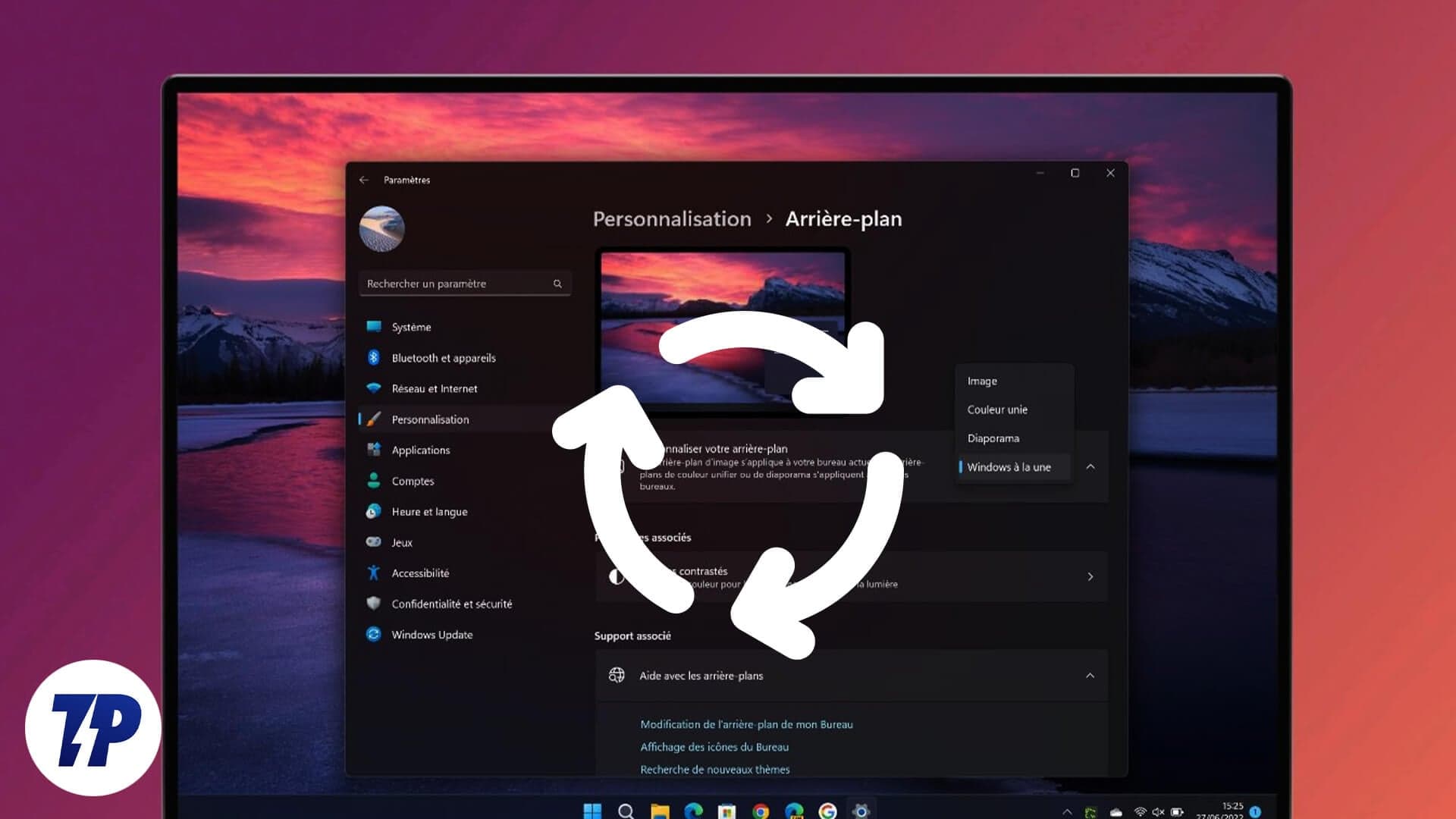Image resolution: width=1456 pixels, height=819 pixels.
Task: Open Bluetooth et appareils settings
Action: (443, 358)
